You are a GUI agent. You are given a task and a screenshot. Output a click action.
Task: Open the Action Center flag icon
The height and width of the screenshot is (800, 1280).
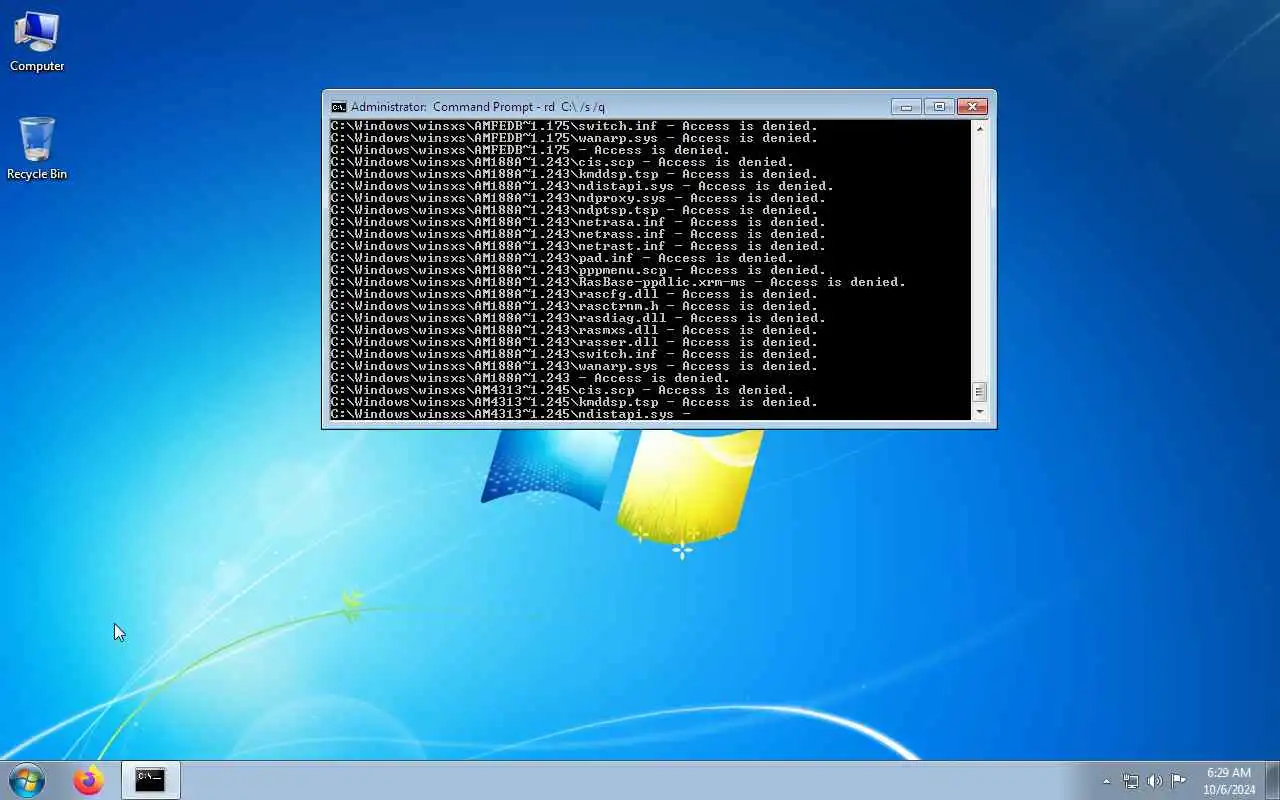[1178, 781]
